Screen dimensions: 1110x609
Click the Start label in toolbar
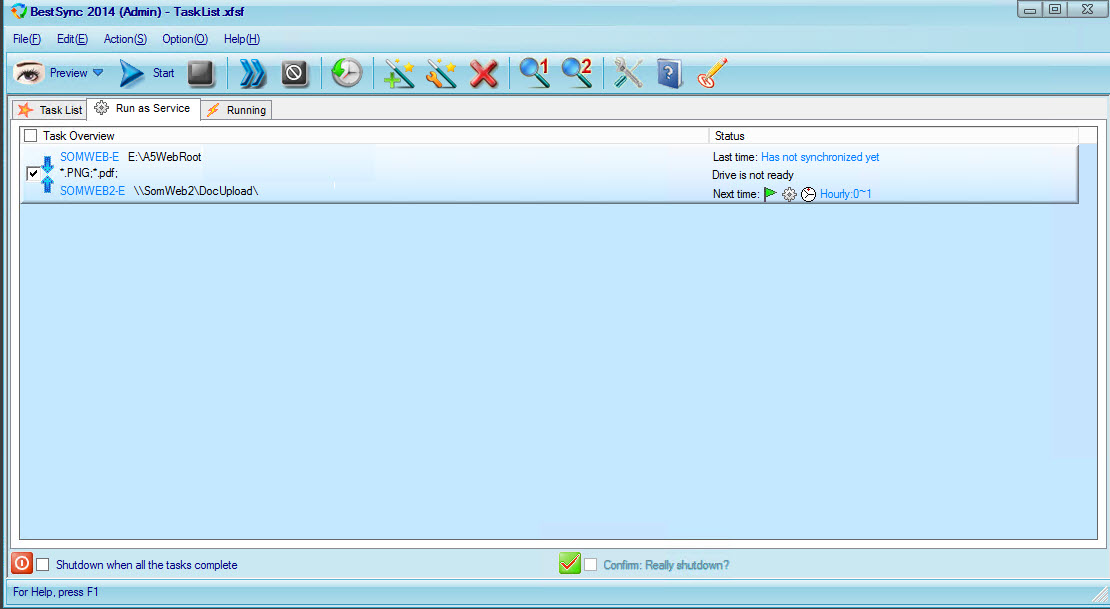coord(164,73)
